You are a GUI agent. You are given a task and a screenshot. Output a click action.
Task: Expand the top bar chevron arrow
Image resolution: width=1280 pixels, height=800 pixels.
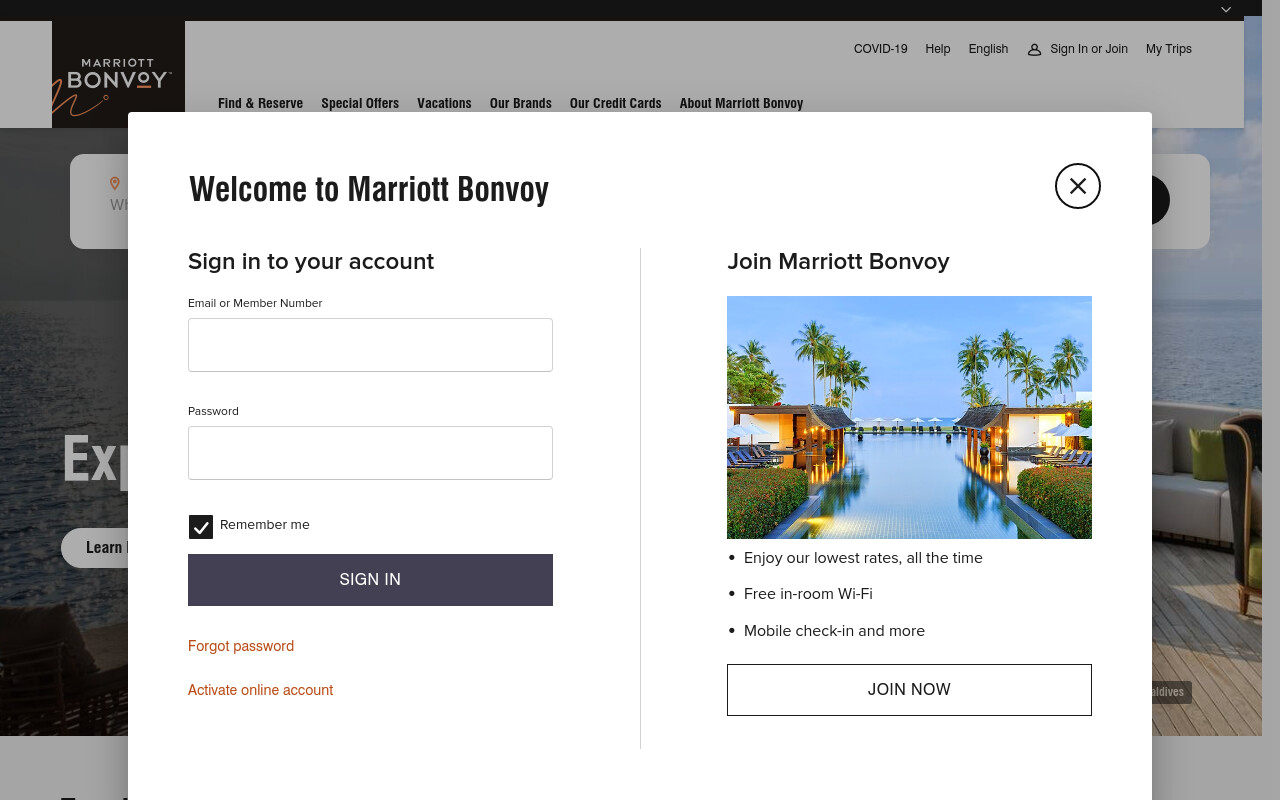(1226, 10)
